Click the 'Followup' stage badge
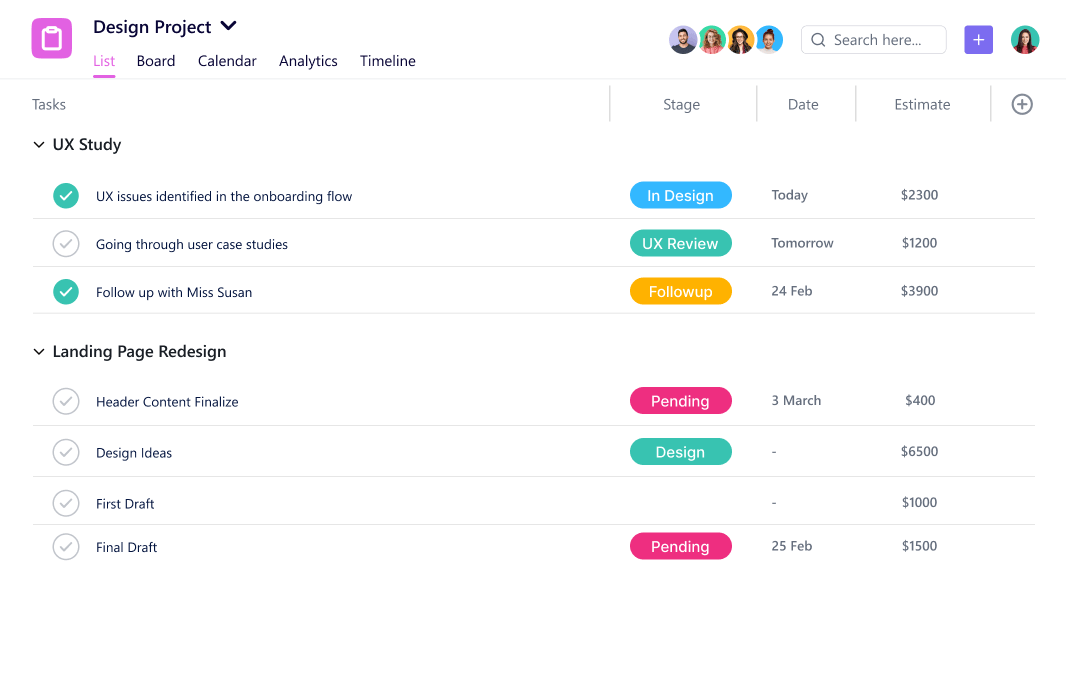The height and width of the screenshot is (678, 1067). click(681, 291)
